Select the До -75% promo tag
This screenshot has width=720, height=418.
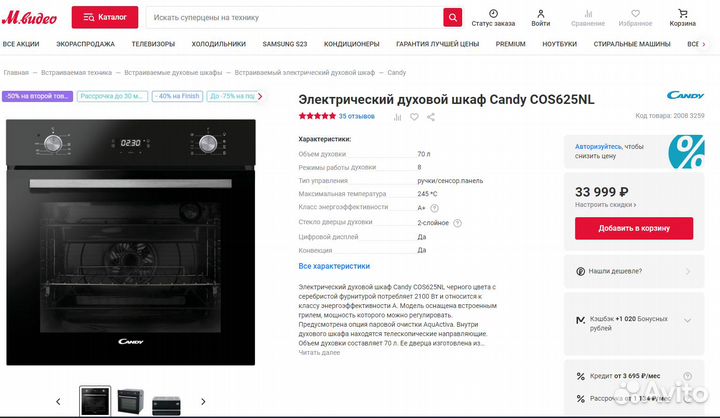tap(232, 96)
